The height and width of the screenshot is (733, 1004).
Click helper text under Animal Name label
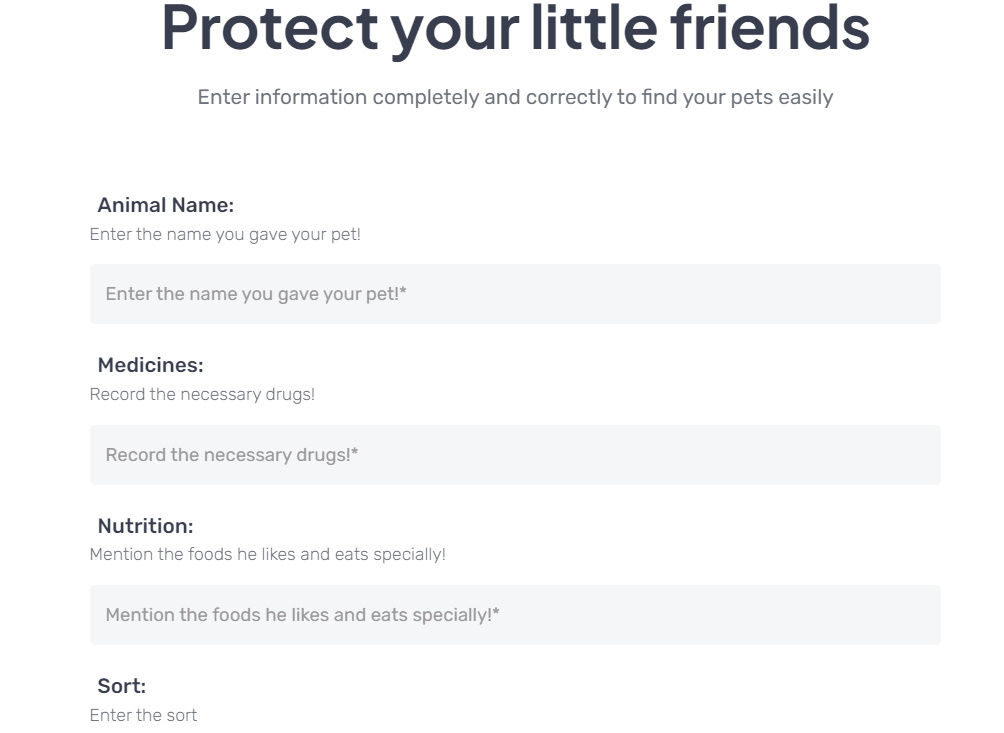click(225, 234)
